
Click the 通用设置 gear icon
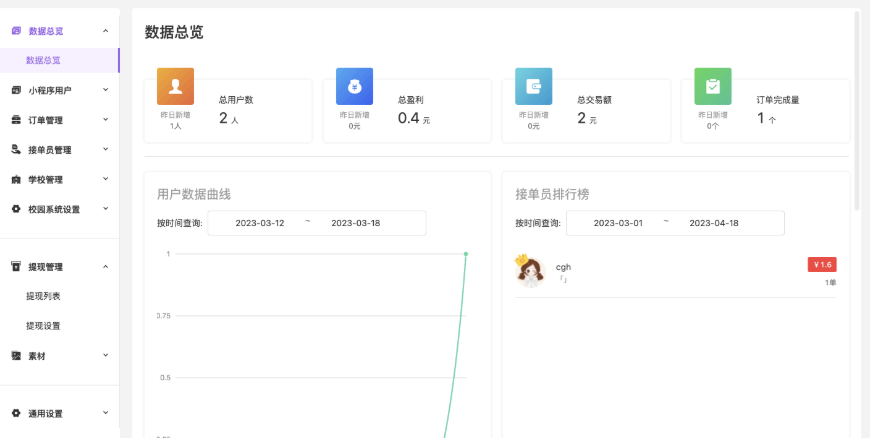click(16, 413)
